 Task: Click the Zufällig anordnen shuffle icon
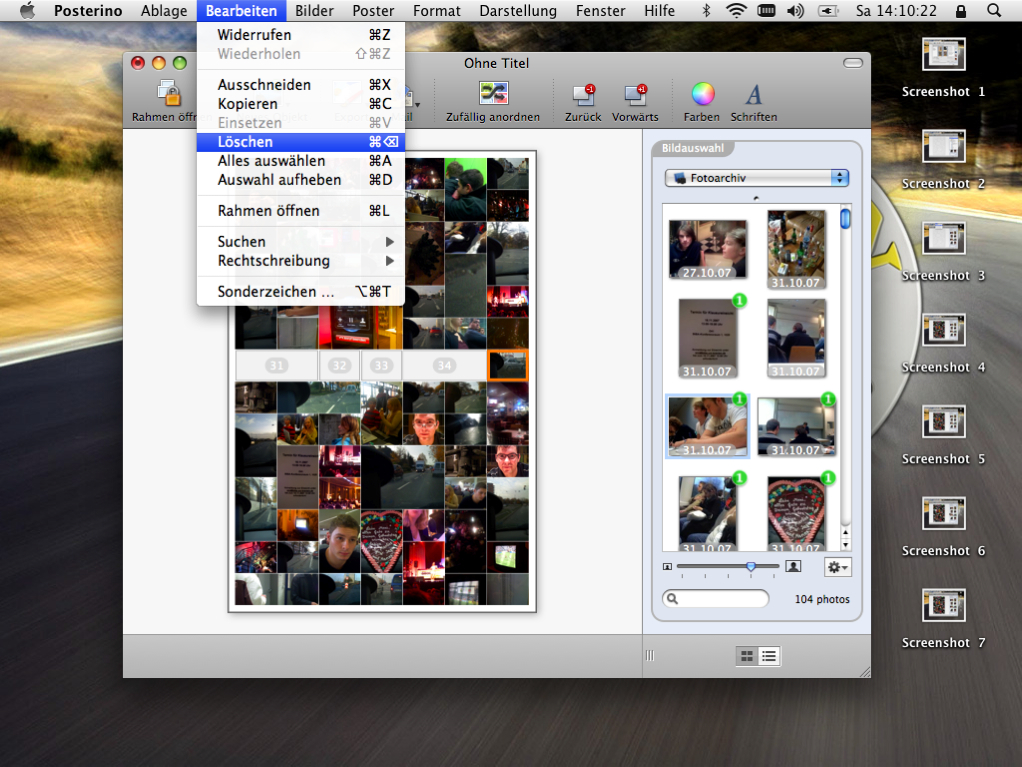coord(493,93)
